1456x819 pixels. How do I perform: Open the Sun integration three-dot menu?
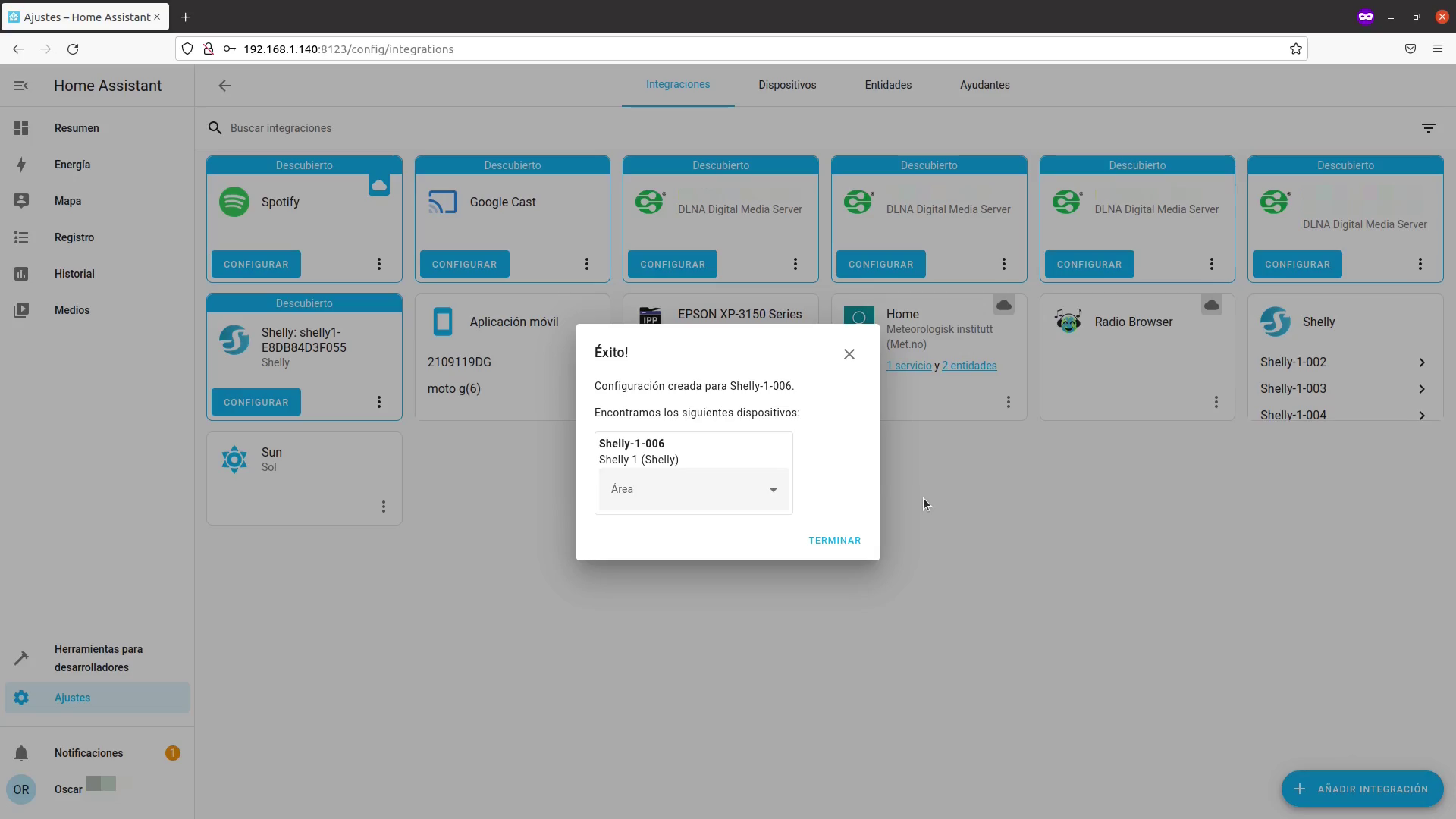[384, 507]
